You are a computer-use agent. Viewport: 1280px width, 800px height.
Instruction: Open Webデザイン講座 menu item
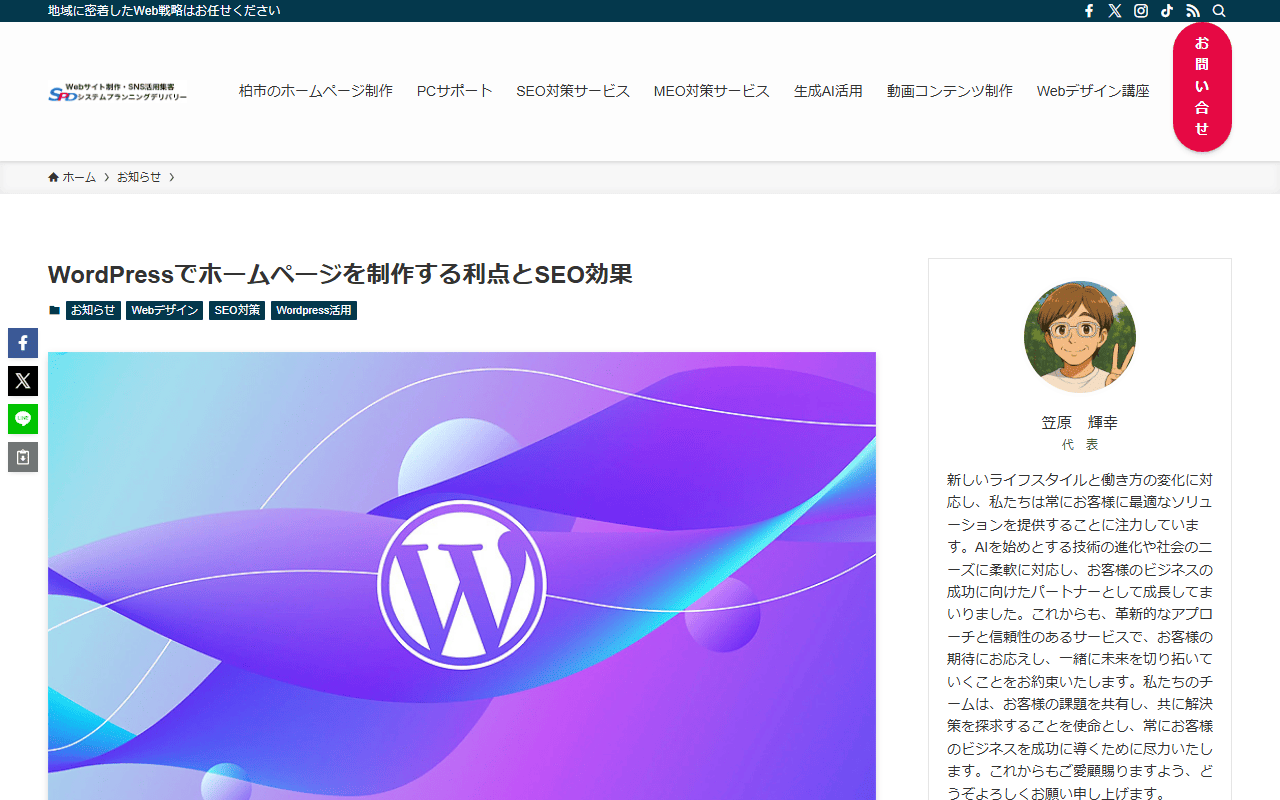click(1093, 91)
